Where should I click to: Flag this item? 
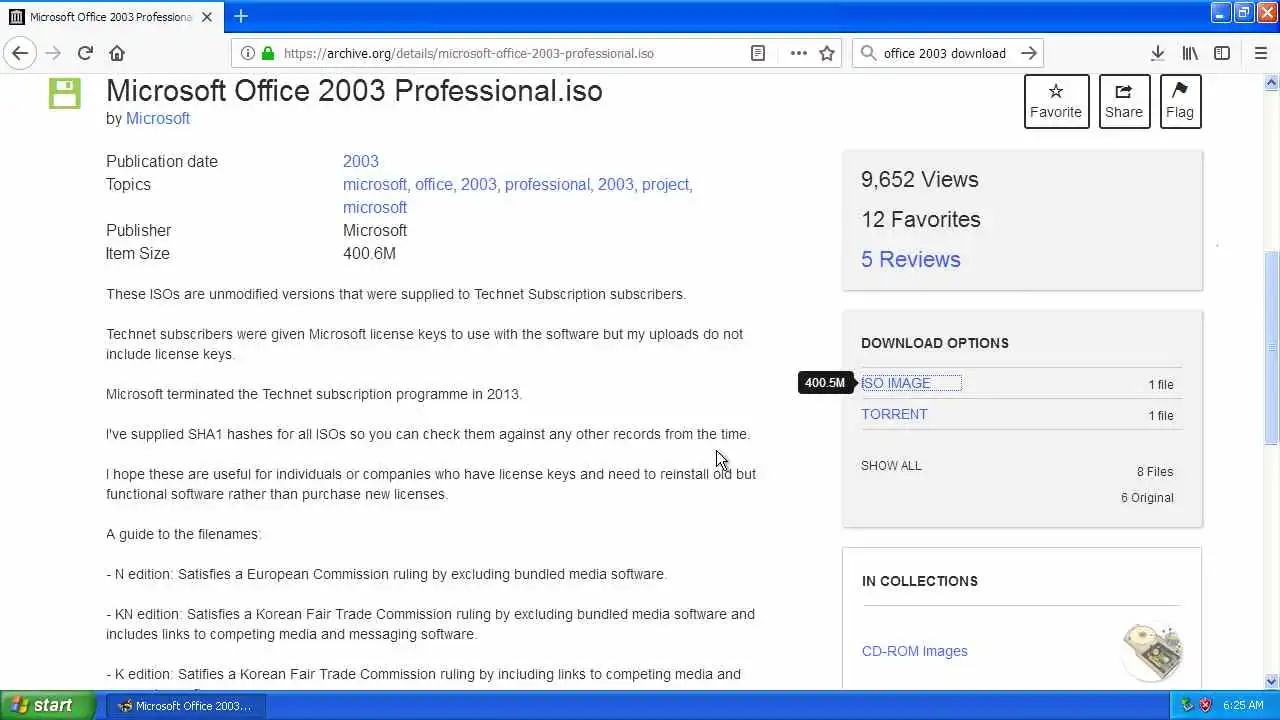pos(1180,101)
